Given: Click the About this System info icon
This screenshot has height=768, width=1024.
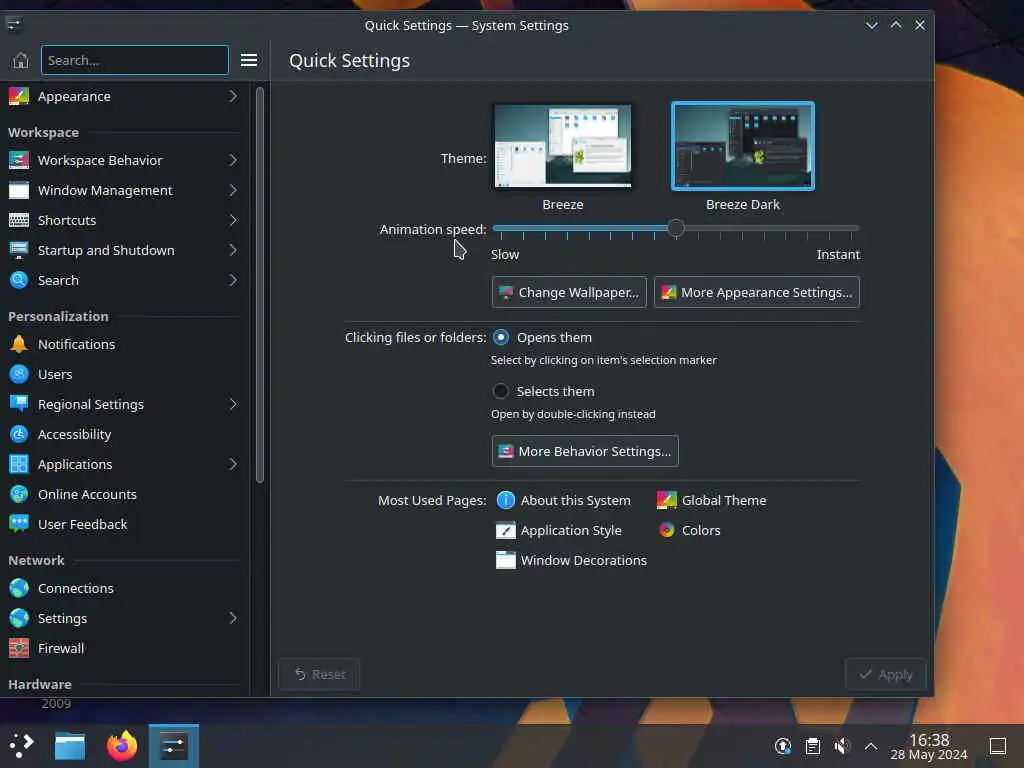Looking at the screenshot, I should coord(505,500).
